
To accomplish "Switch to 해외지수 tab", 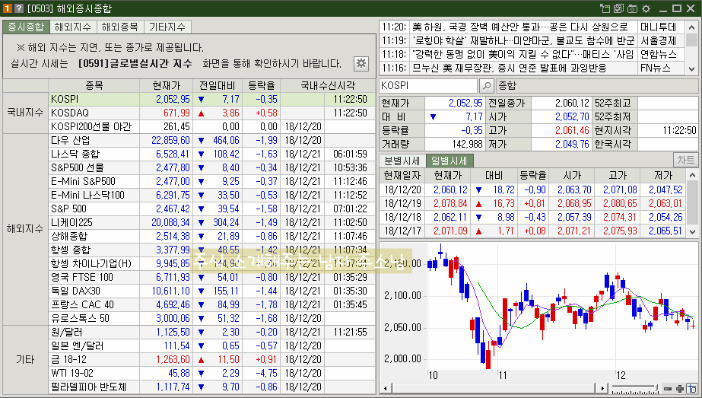I will click(73, 27).
